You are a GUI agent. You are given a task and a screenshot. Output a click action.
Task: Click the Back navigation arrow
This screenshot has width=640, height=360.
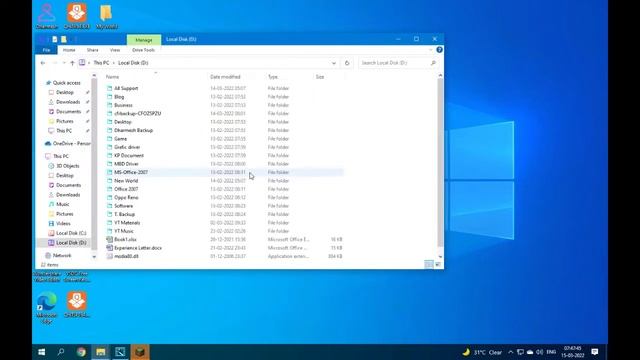click(x=43, y=63)
